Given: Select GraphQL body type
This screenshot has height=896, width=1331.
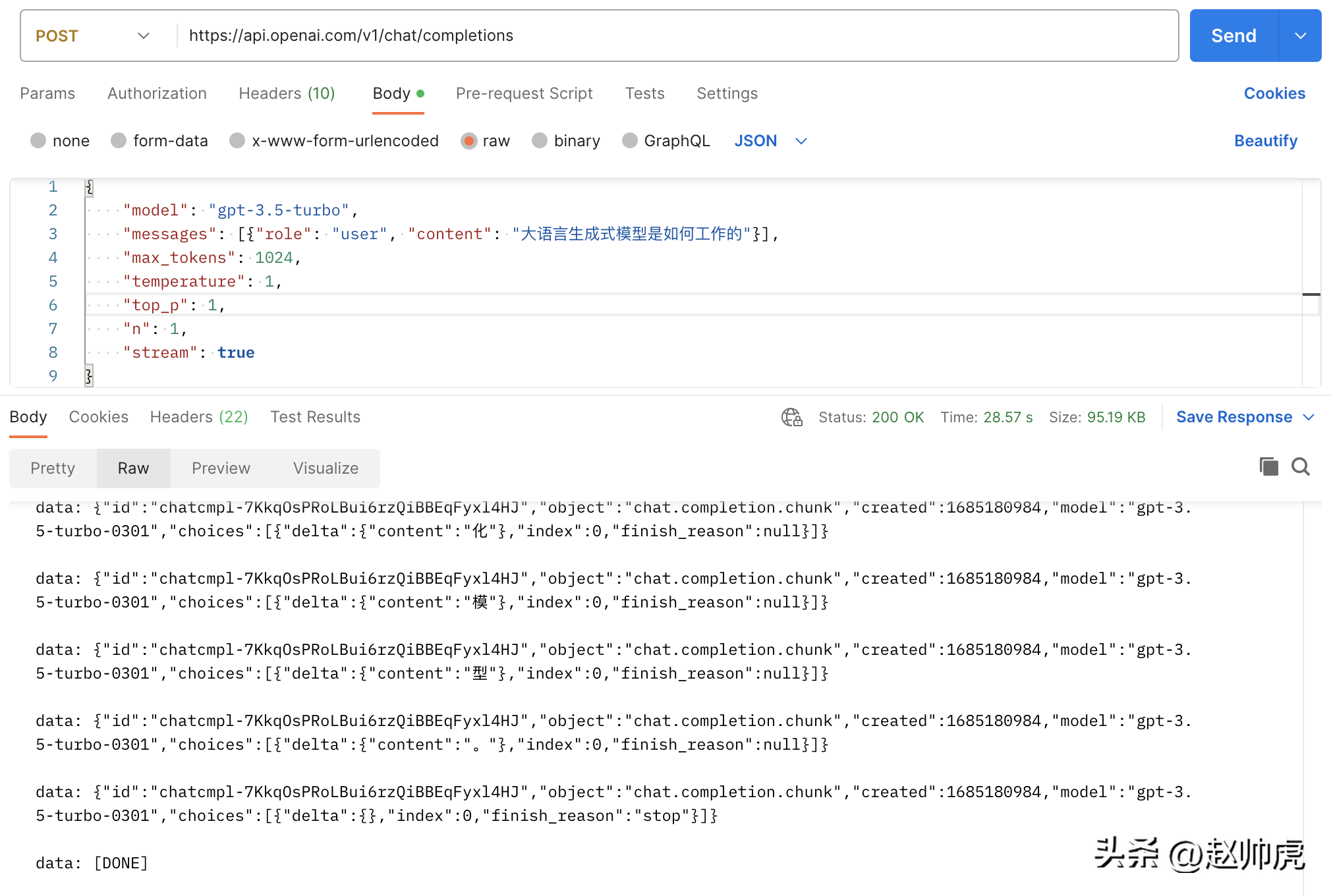Looking at the screenshot, I should pyautogui.click(x=630, y=140).
